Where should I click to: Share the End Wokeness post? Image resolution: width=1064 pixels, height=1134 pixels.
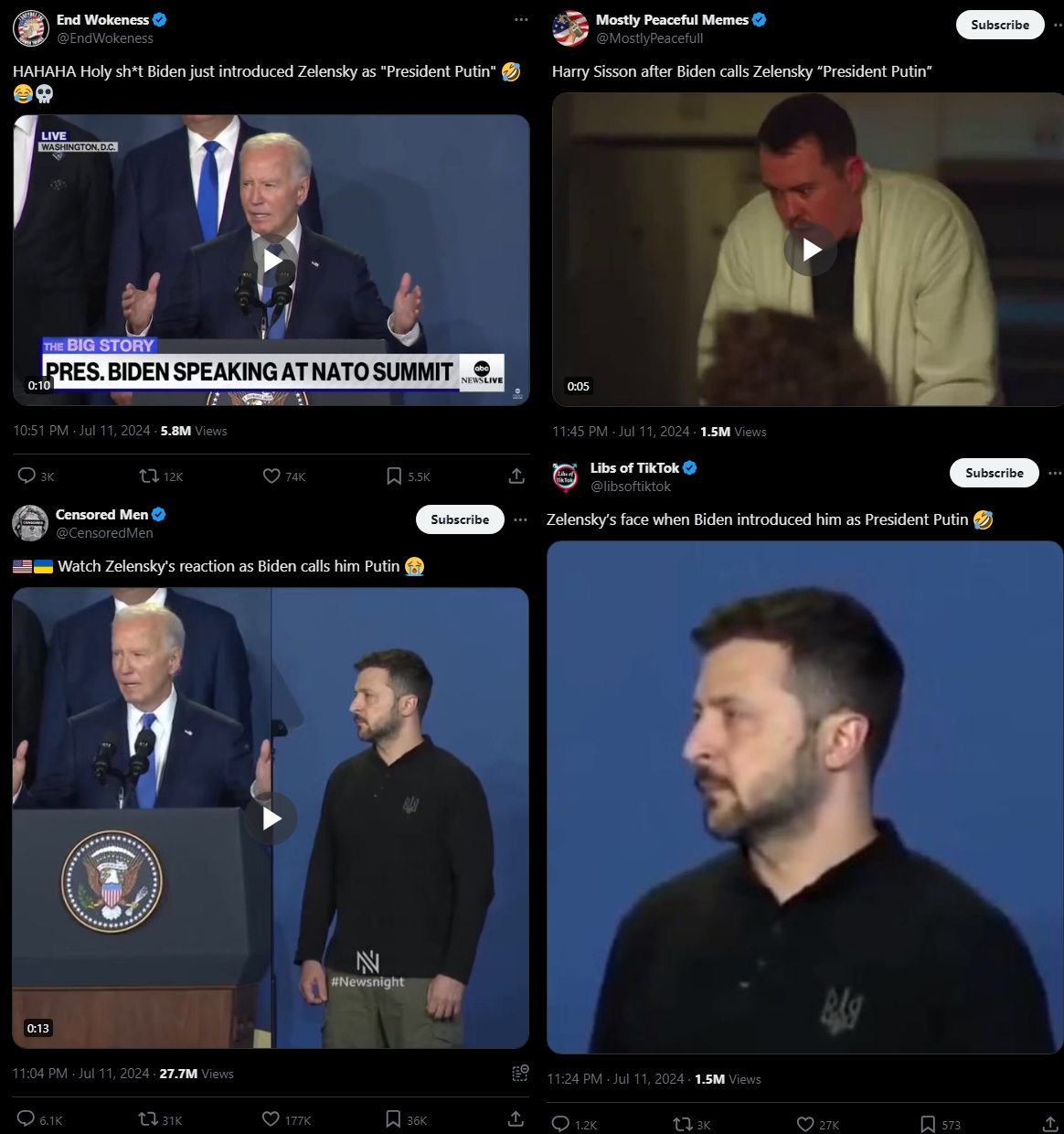pyautogui.click(x=516, y=476)
